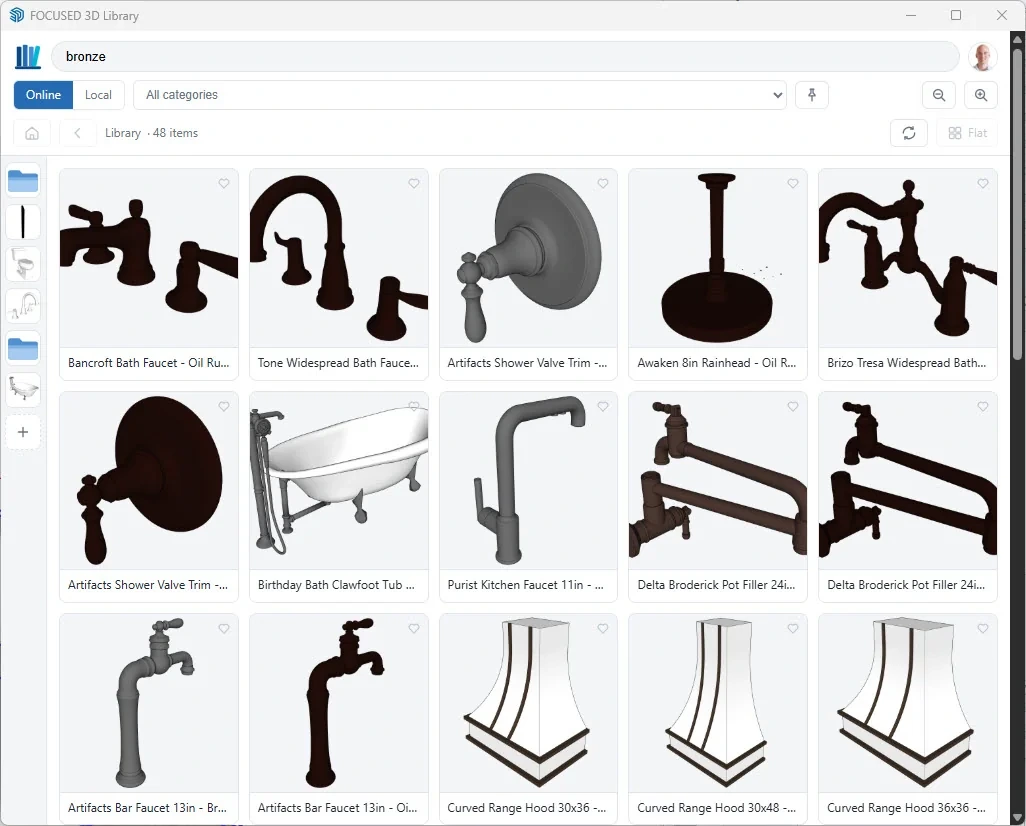Screen dimensions: 1026x826
Task: Favorite the Curved Range Hood 30x36
Action: [603, 628]
